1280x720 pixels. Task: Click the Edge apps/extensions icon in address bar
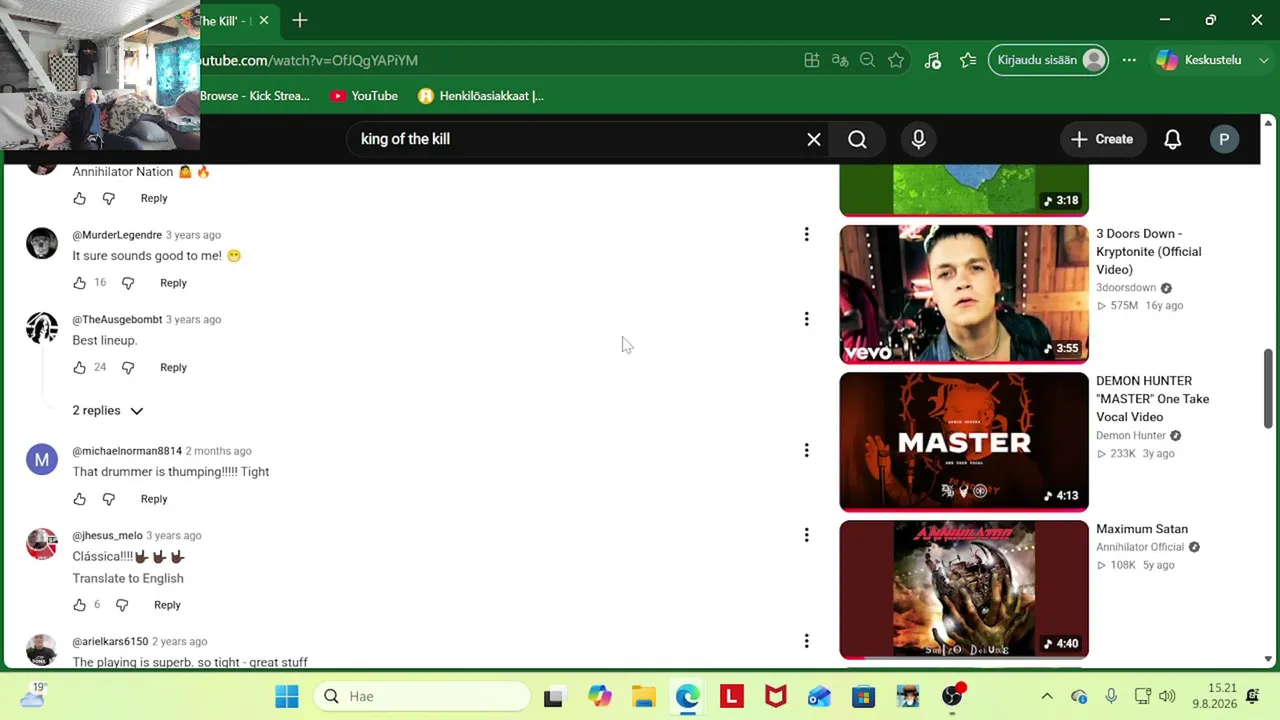click(x=812, y=60)
